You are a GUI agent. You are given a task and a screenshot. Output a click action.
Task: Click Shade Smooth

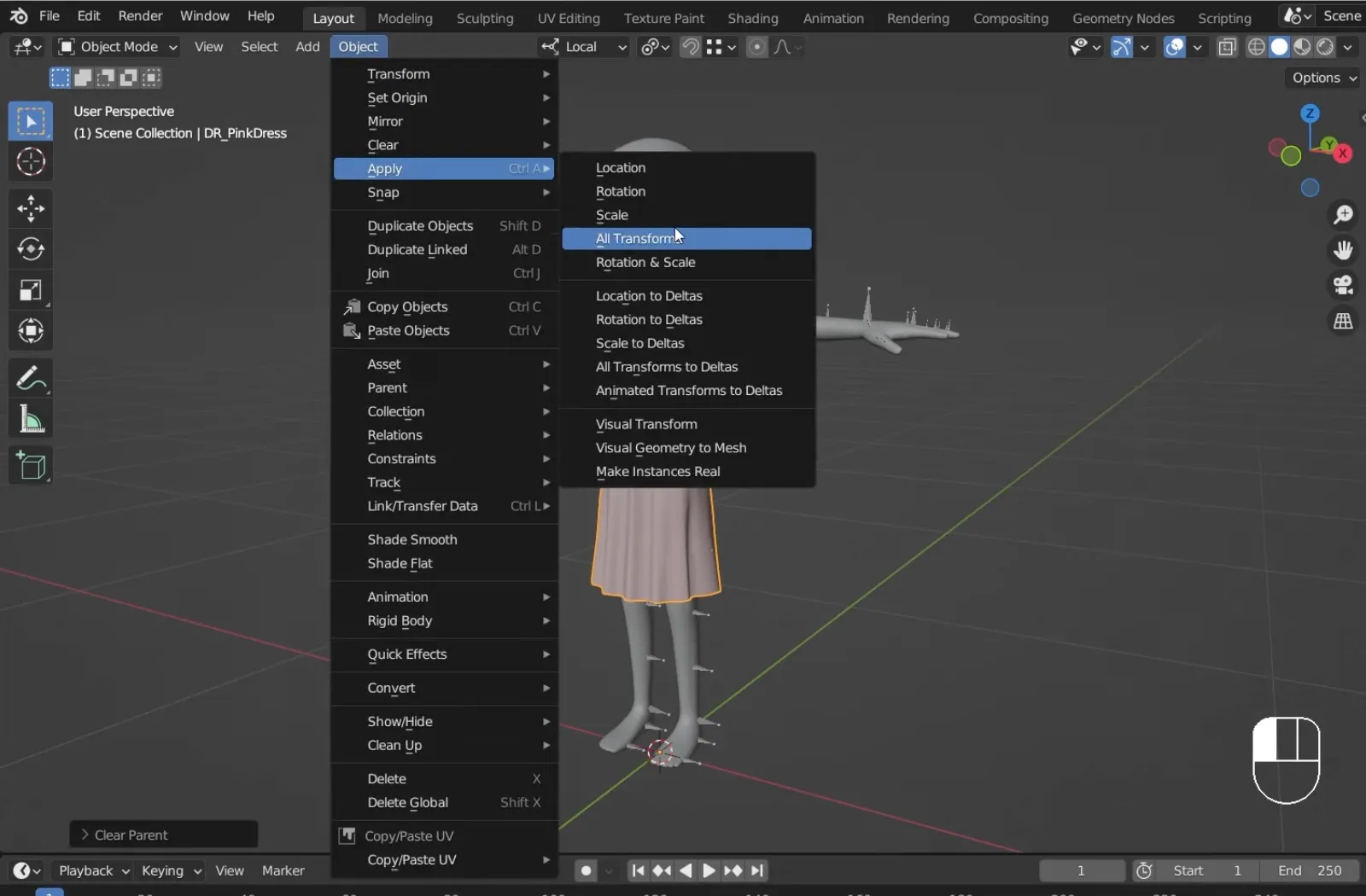(x=444, y=539)
